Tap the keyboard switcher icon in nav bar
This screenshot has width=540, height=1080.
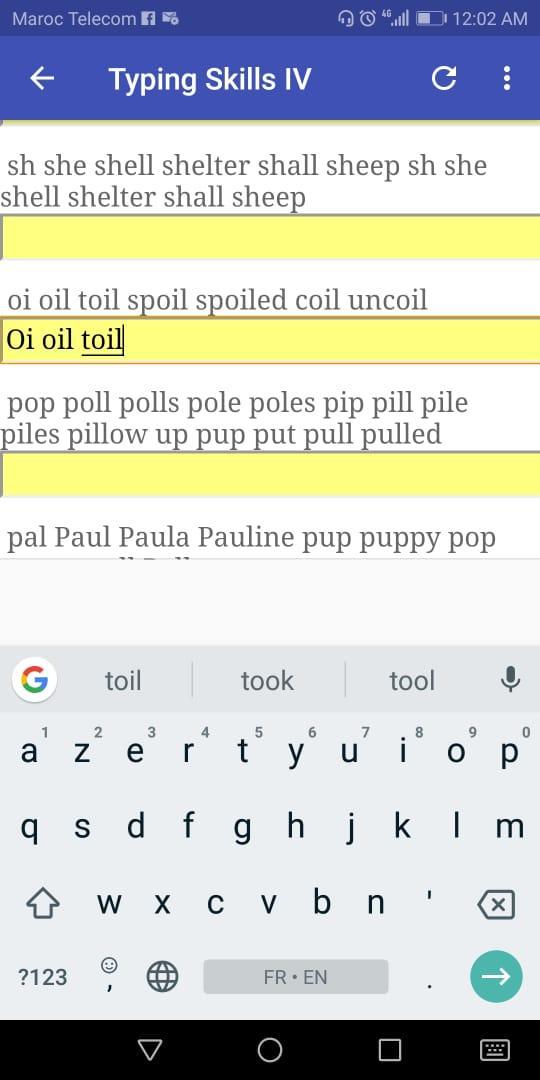coord(495,1050)
